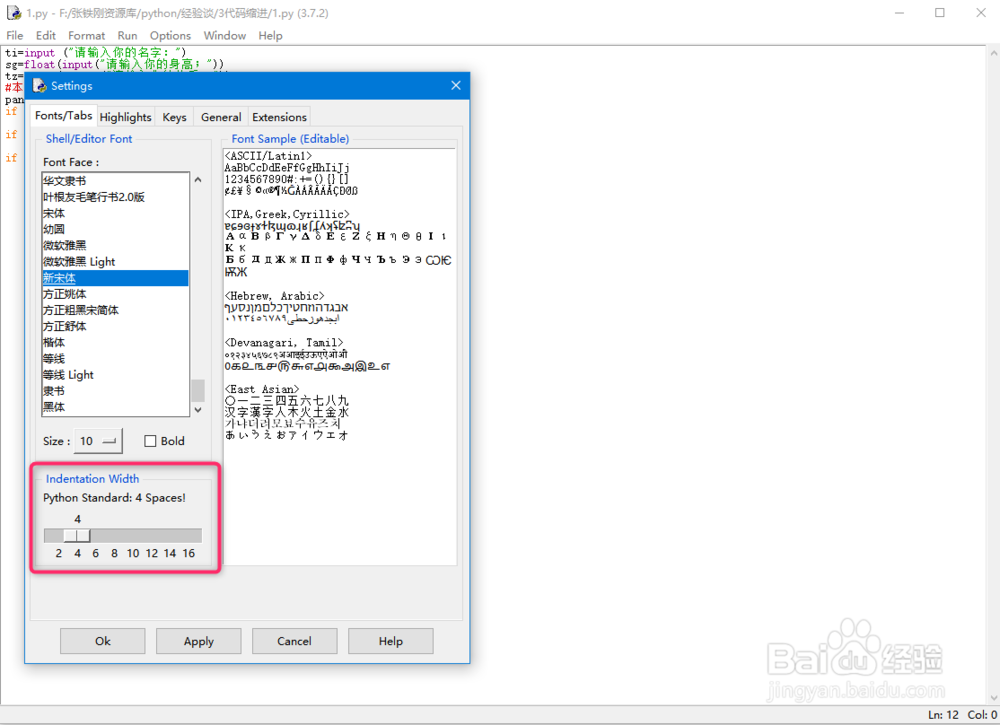Switch to the Fonts/Tabs tab
This screenshot has width=1000, height=725.
tap(63, 116)
